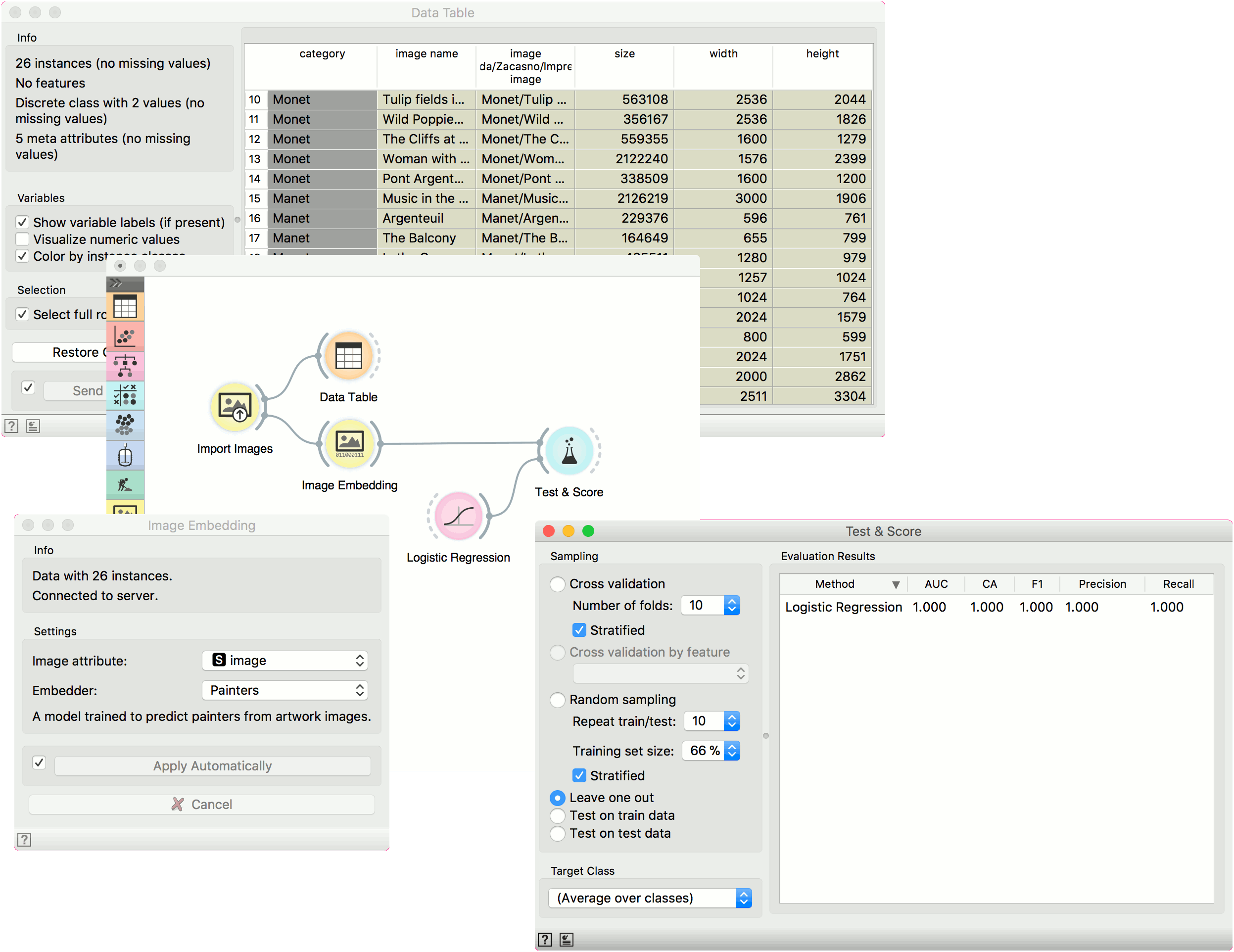1234x952 pixels.
Task: Sort results by AUC column header
Action: pos(936,584)
